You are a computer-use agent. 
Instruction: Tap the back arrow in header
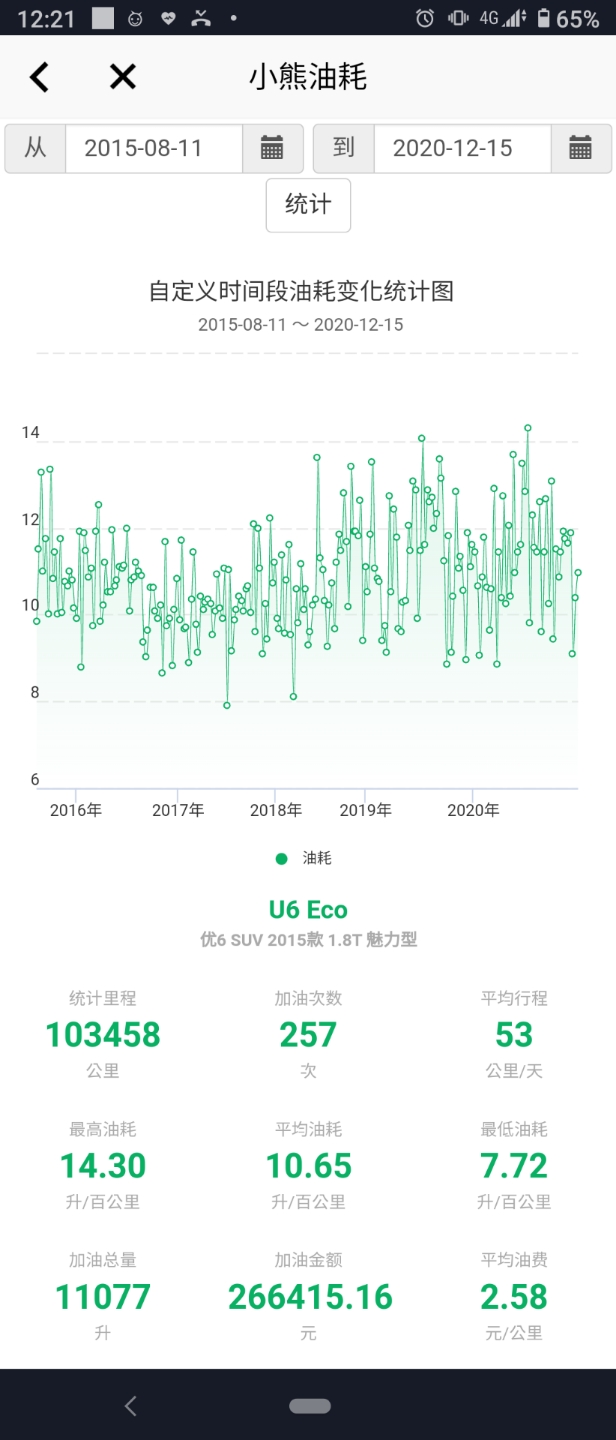(x=39, y=77)
